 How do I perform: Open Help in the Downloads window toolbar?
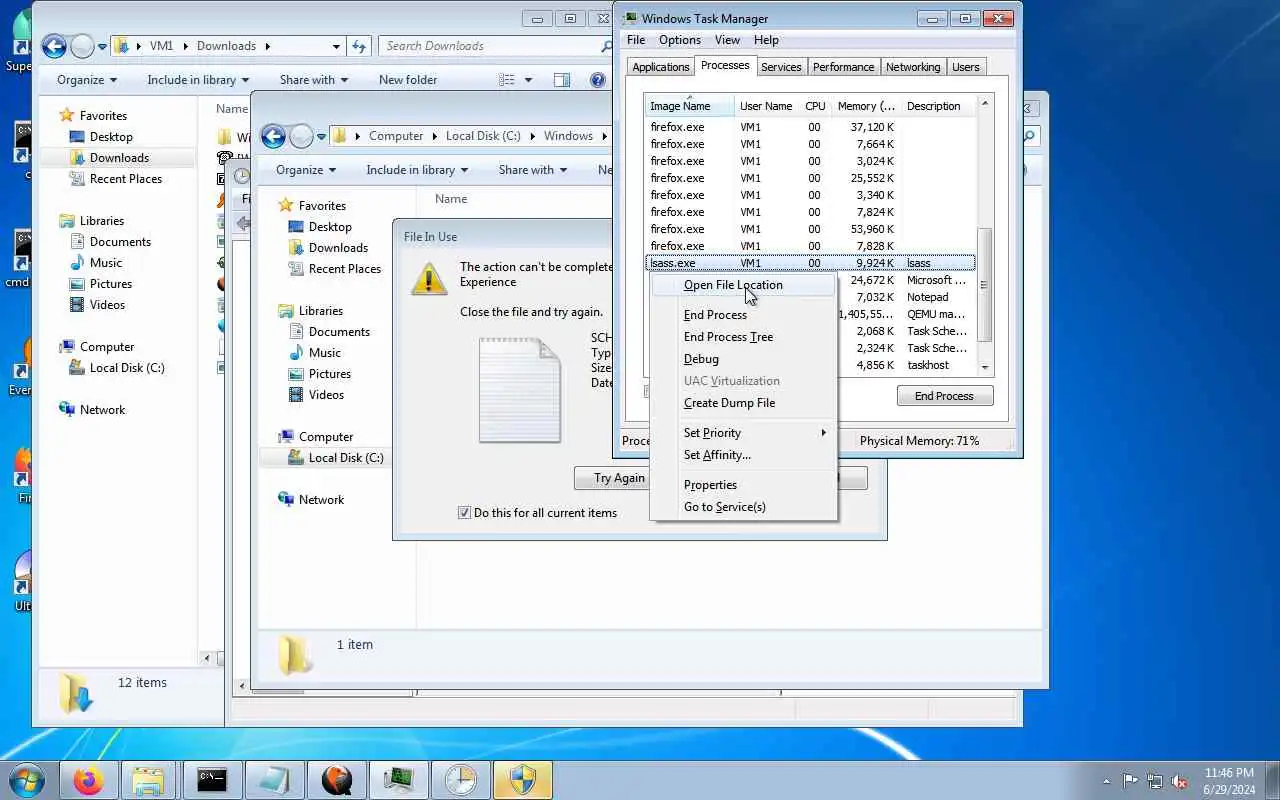[x=597, y=80]
